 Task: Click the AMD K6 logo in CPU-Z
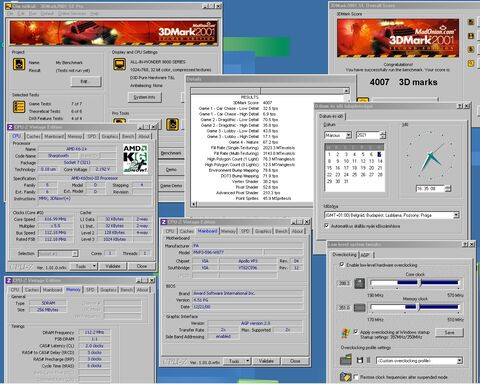[135, 159]
